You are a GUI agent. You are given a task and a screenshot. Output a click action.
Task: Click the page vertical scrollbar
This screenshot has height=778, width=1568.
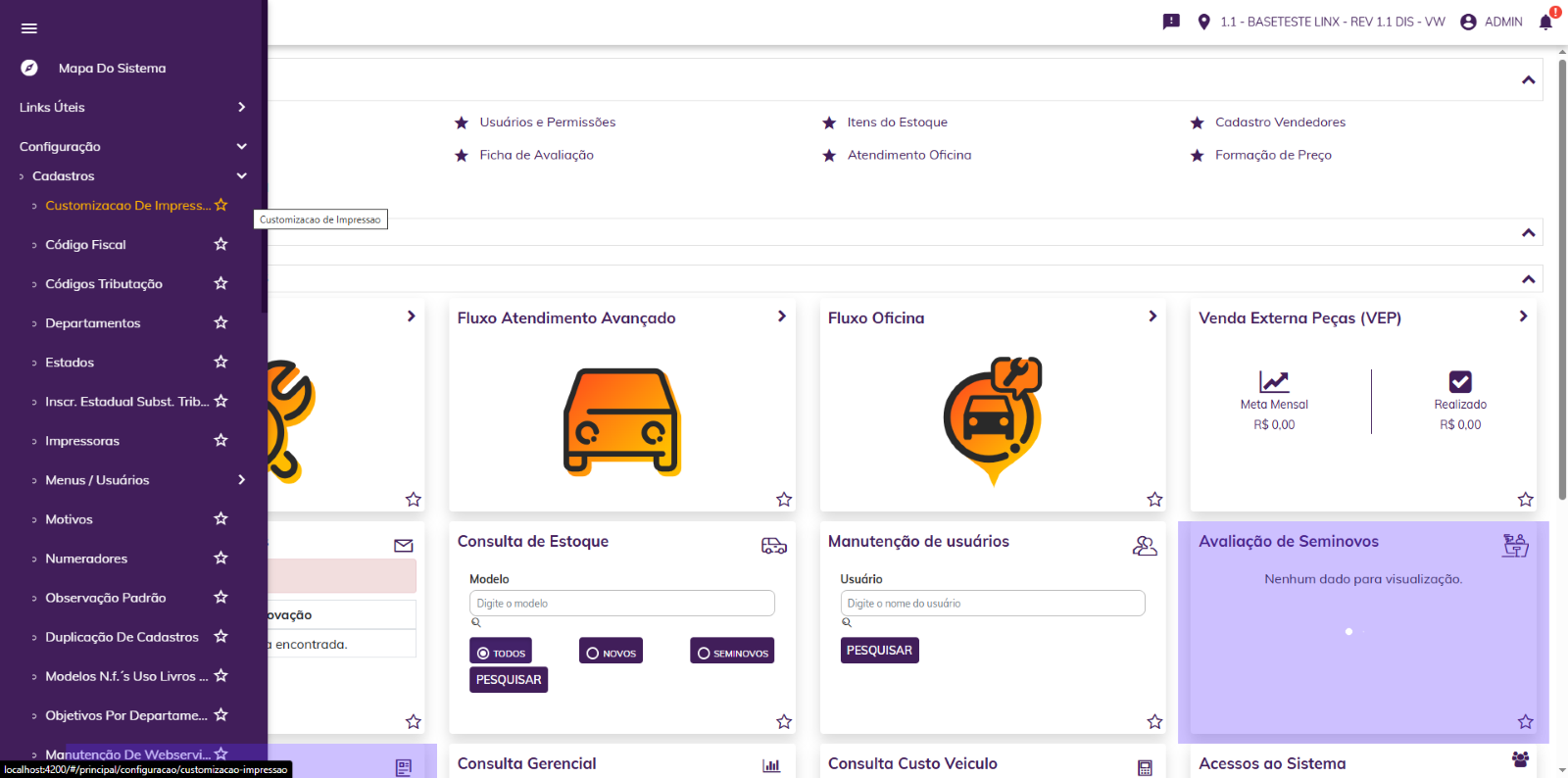(1562, 294)
